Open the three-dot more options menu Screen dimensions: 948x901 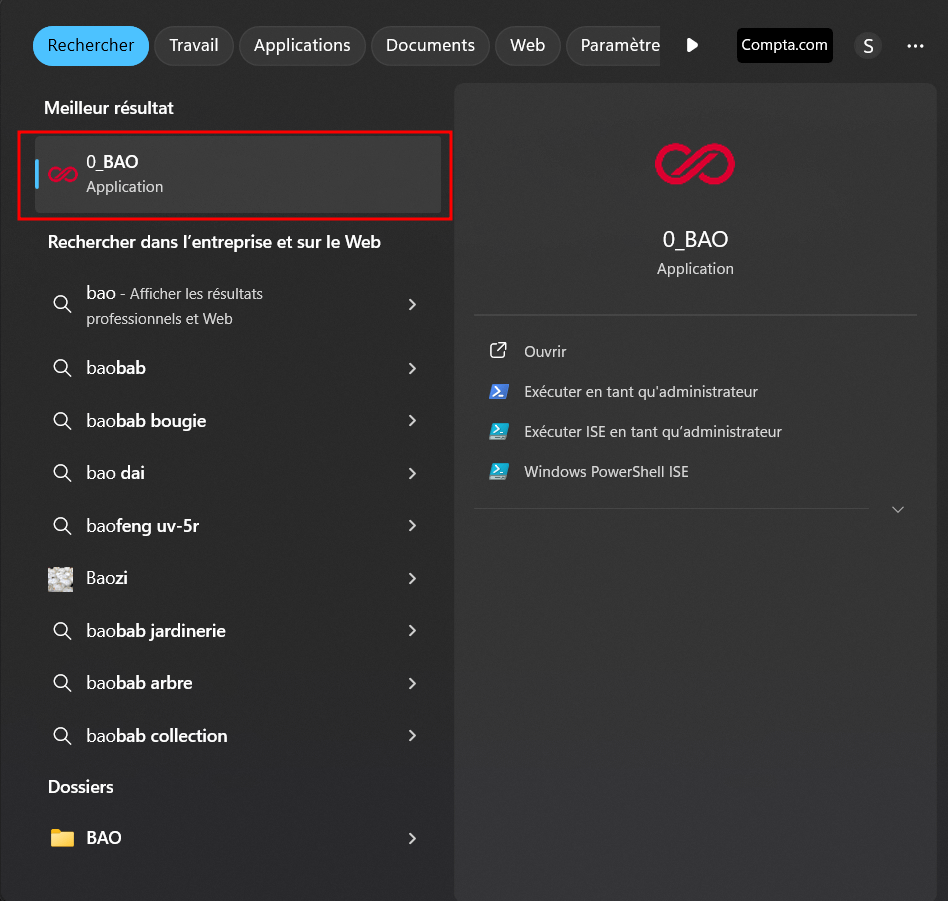coord(915,46)
